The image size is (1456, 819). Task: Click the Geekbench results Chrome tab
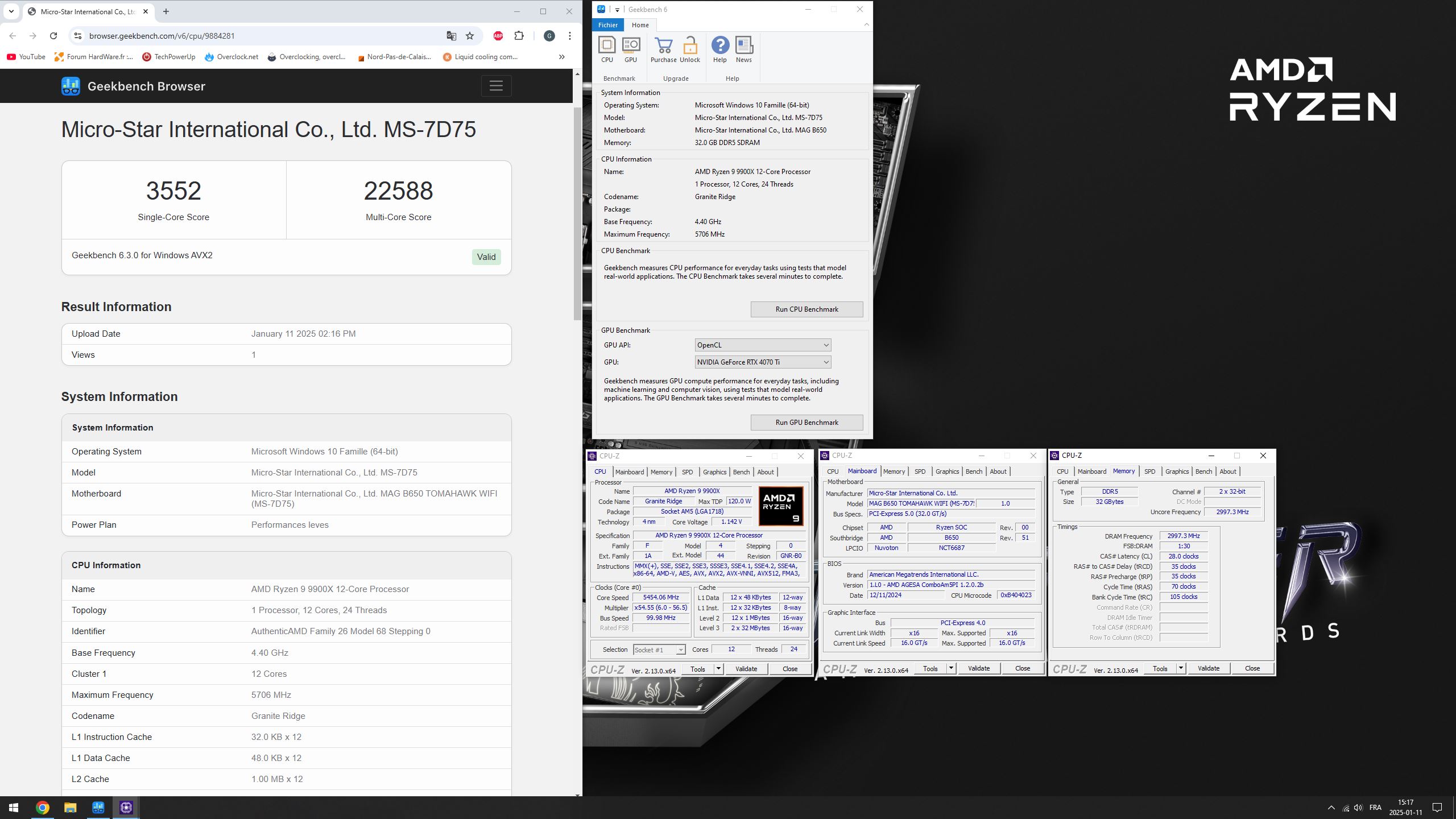click(88, 11)
